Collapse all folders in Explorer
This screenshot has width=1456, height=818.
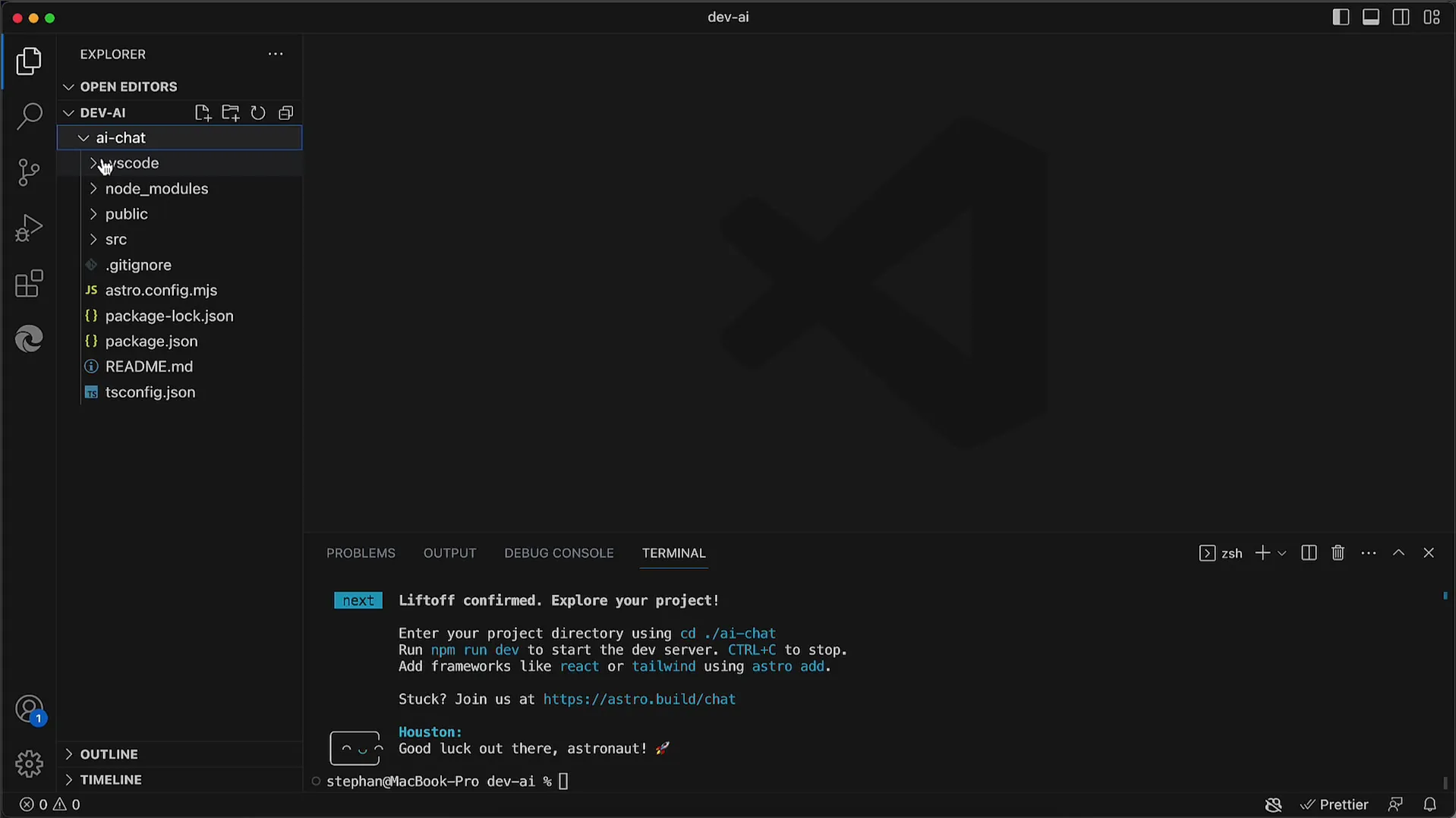click(285, 113)
